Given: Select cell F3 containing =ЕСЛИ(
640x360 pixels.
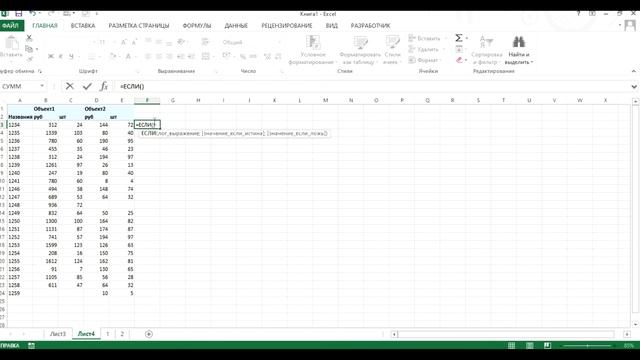Looking at the screenshot, I should 147,124.
